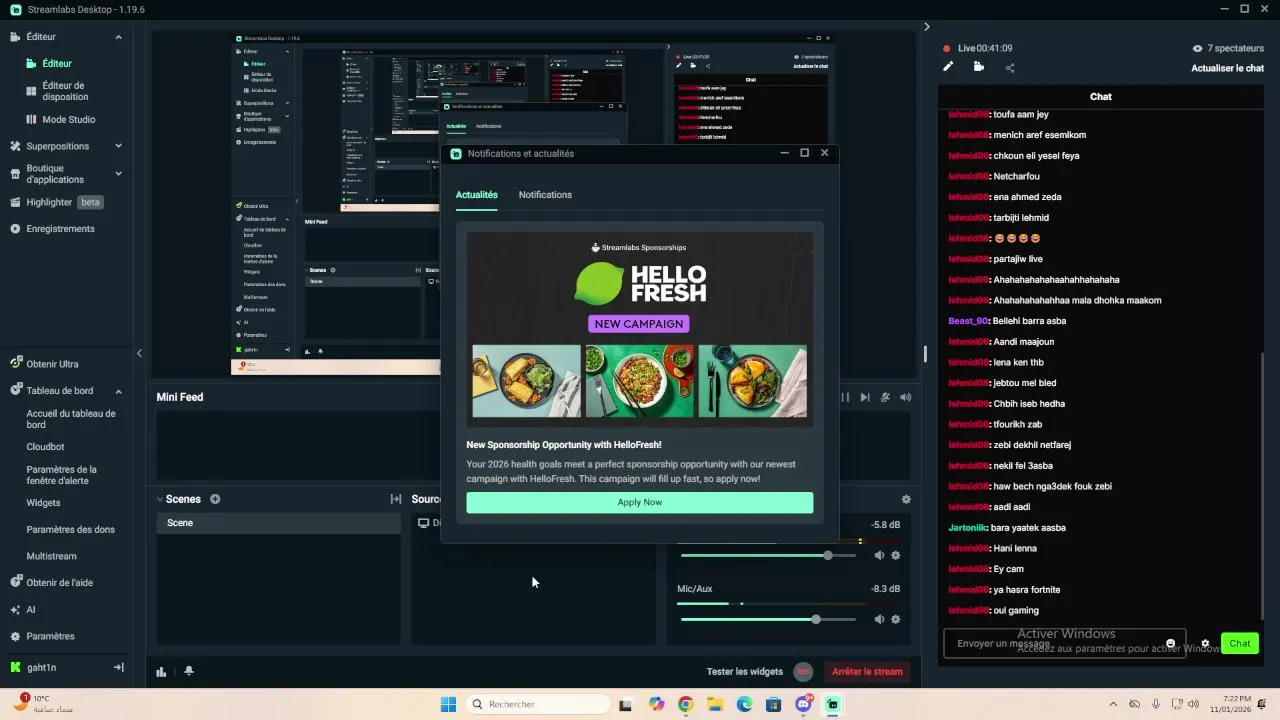Mute the Mic/Aux audio source
Screen dimensions: 1280x720
(879, 619)
